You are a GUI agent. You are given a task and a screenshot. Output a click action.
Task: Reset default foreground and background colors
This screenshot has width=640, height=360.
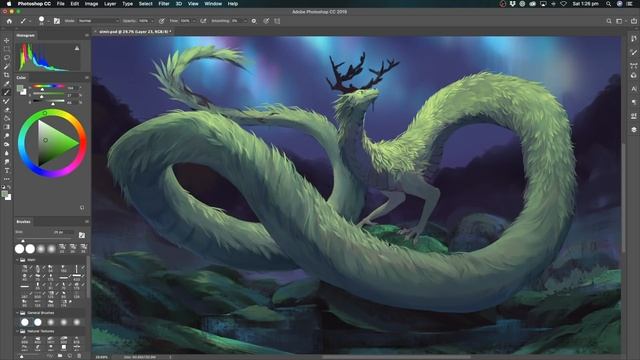coord(3,187)
